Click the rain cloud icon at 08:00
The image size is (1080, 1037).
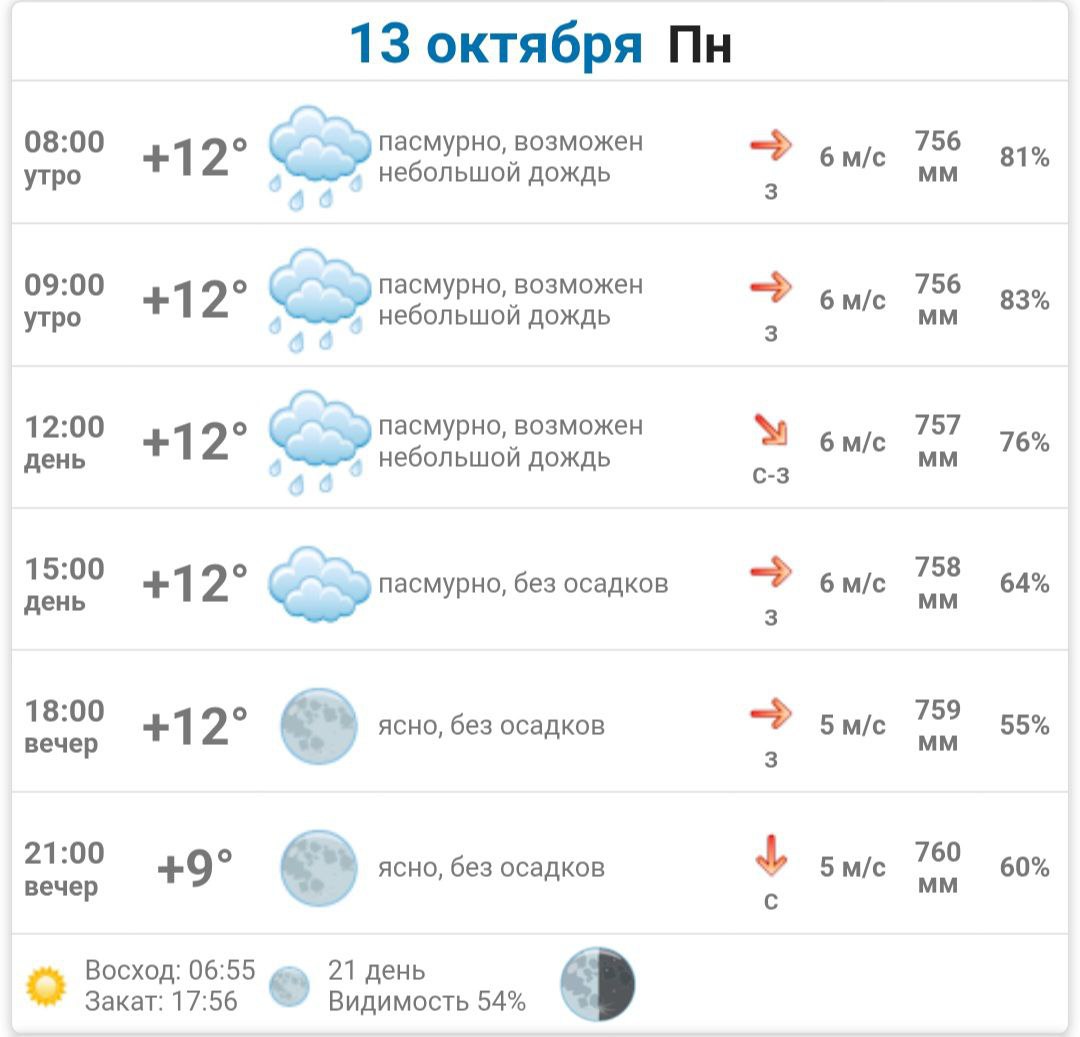[319, 158]
